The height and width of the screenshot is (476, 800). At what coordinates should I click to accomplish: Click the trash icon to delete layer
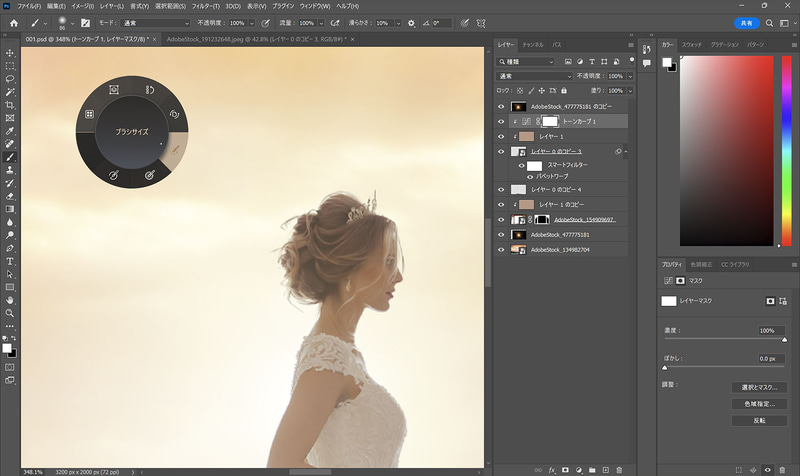click(x=619, y=469)
